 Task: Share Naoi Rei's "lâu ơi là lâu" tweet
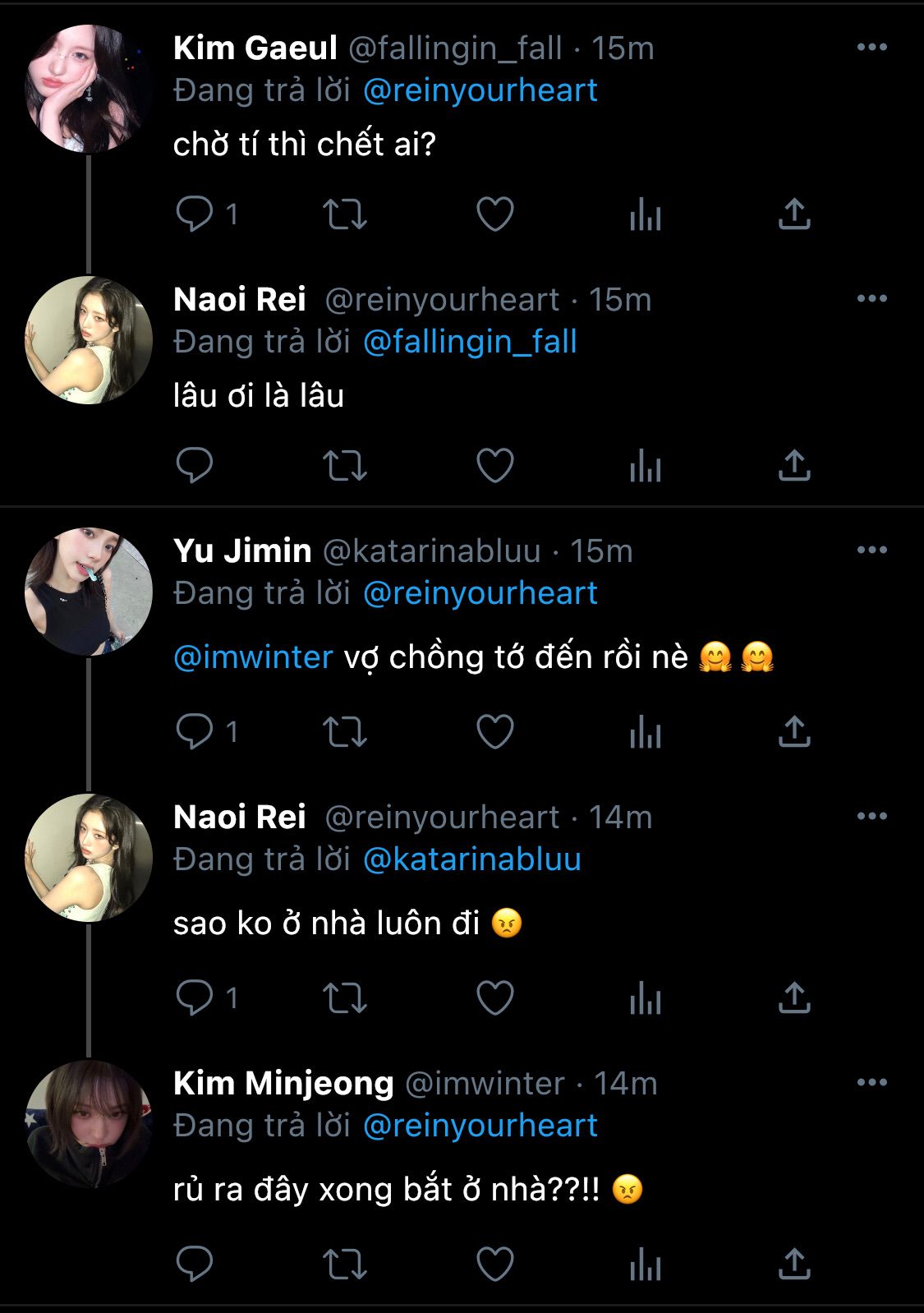coord(794,466)
